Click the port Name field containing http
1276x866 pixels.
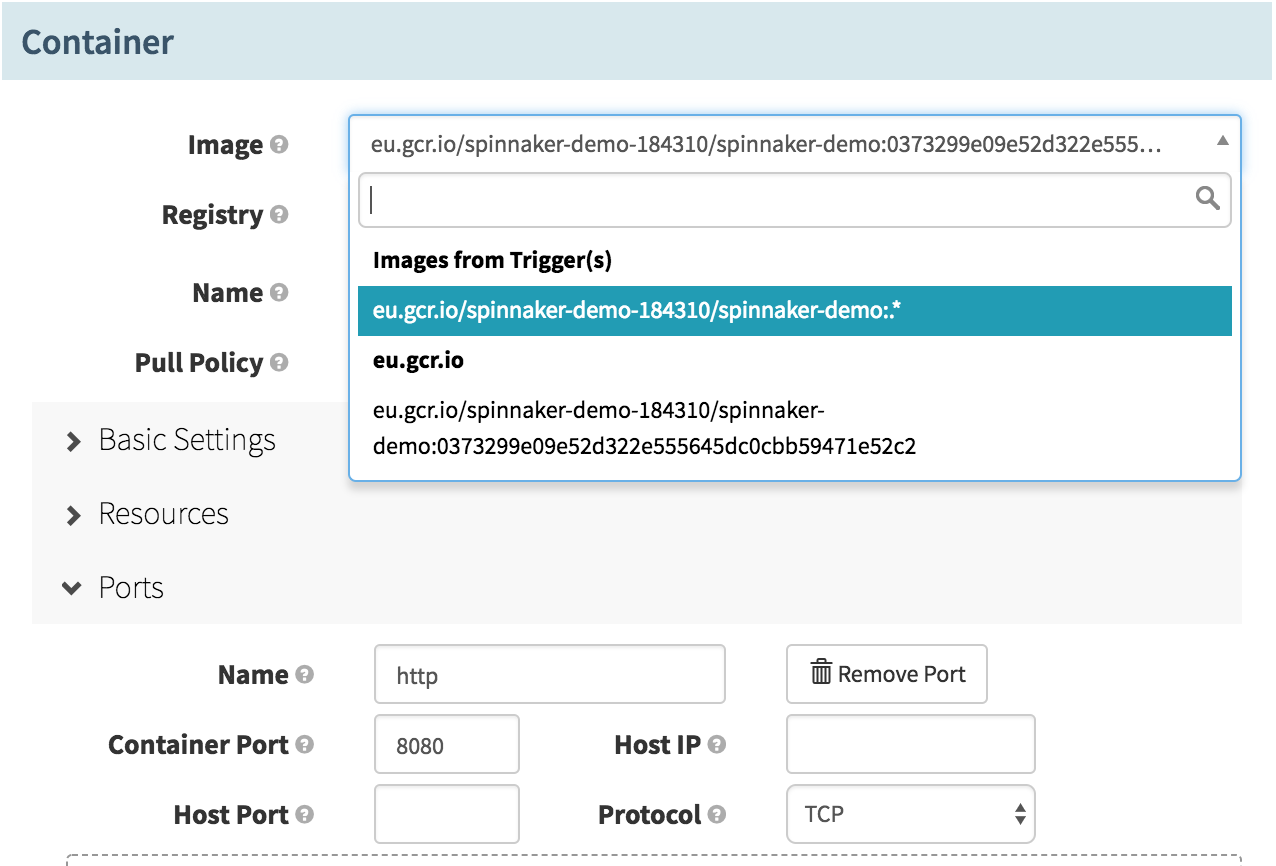tap(549, 674)
